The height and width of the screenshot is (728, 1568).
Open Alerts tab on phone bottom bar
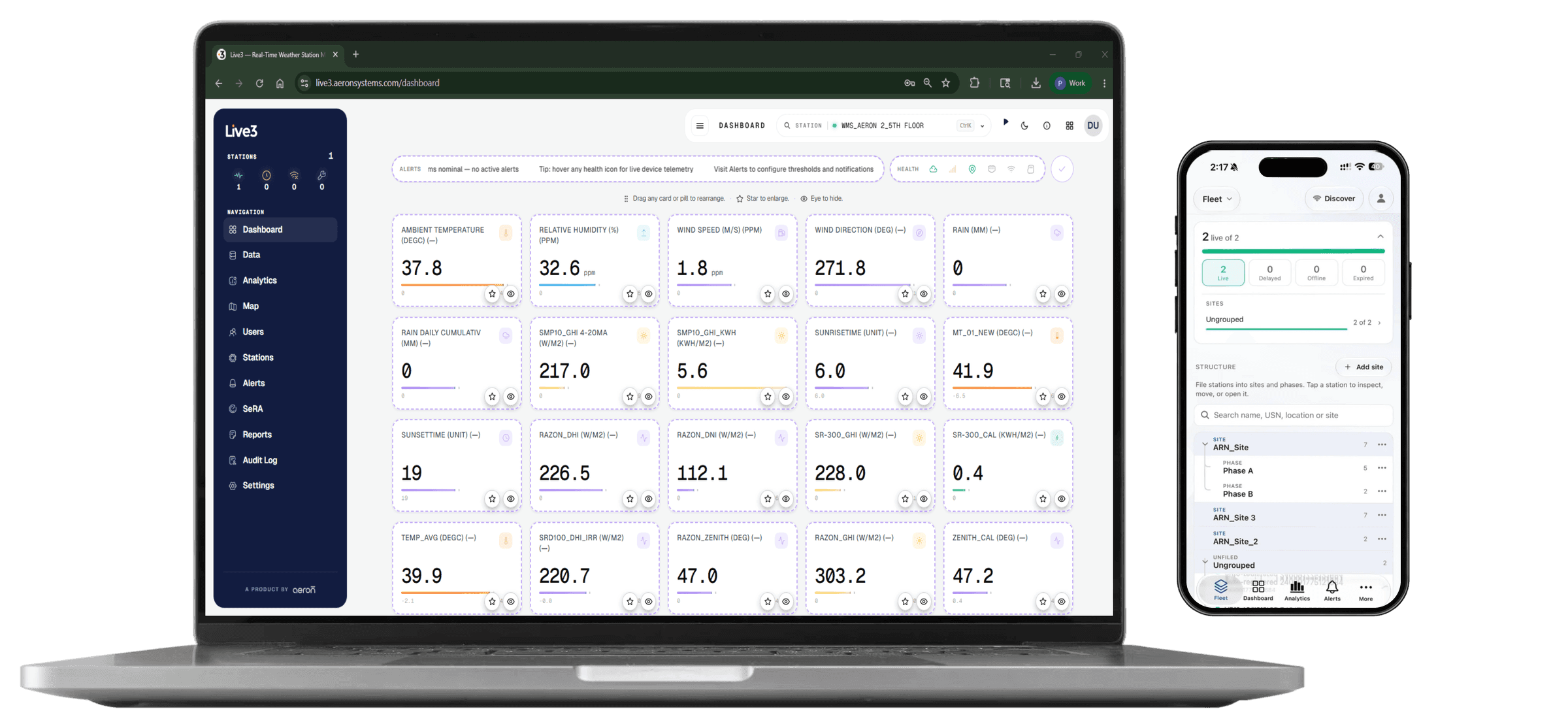pyautogui.click(x=1332, y=591)
